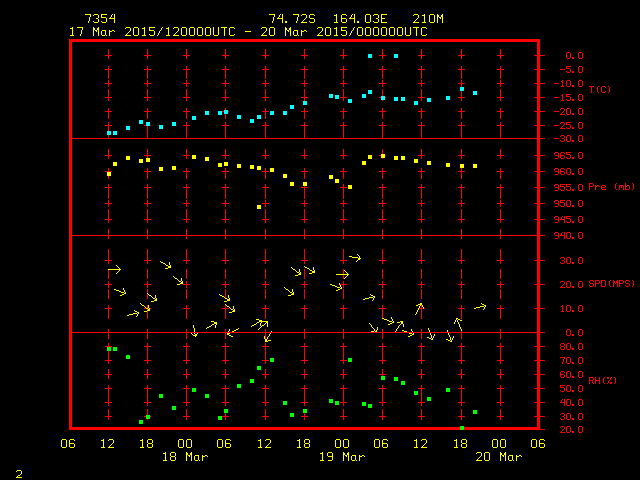640x480 pixels.
Task: Click the number 2 in bottom-left corner
Action: click(19, 472)
